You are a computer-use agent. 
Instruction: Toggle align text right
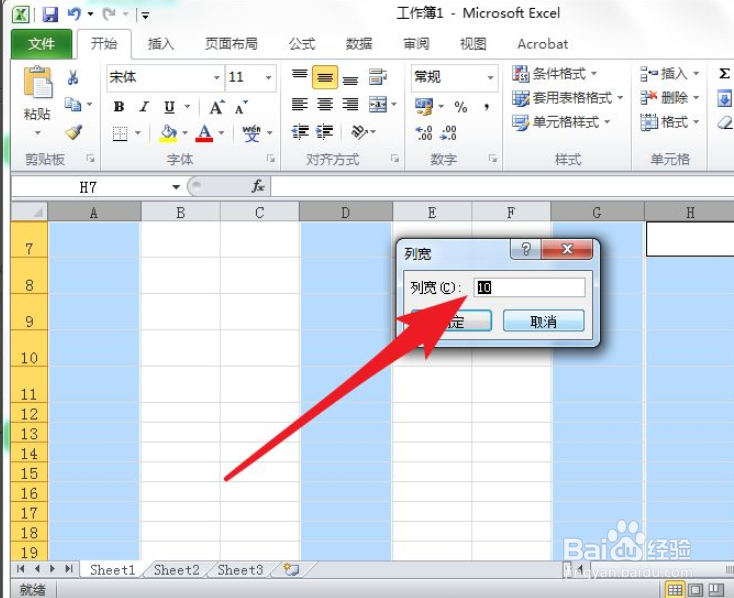click(350, 104)
